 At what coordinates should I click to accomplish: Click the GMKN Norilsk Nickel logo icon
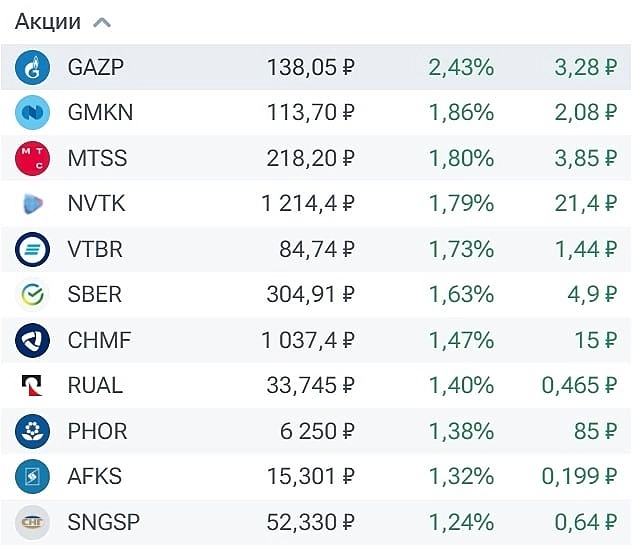pyautogui.click(x=33, y=113)
